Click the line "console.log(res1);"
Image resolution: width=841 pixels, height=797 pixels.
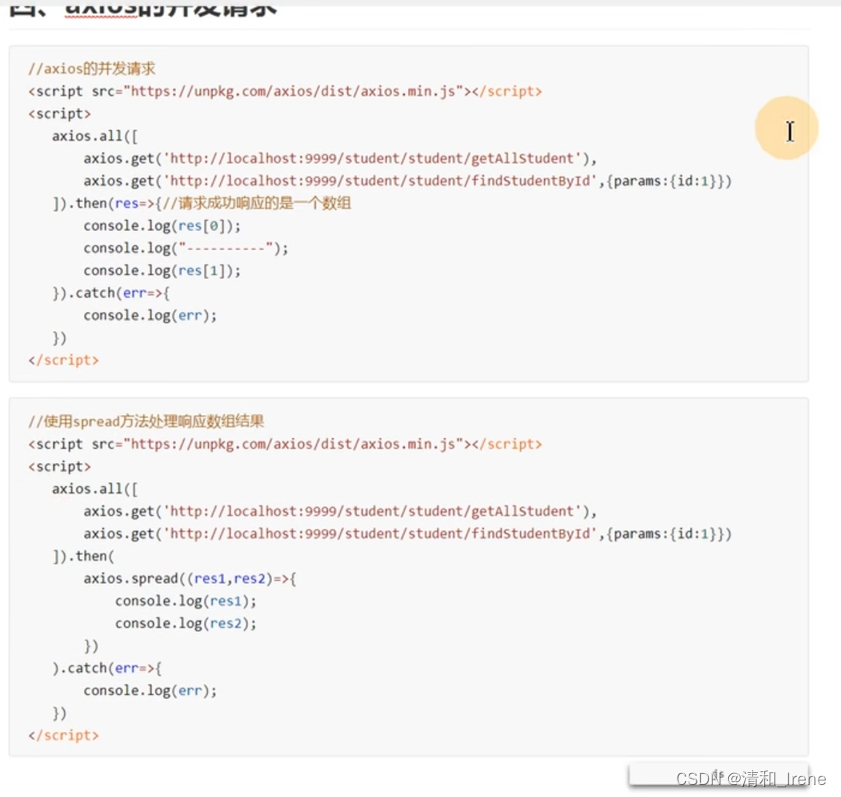pyautogui.click(x=186, y=601)
